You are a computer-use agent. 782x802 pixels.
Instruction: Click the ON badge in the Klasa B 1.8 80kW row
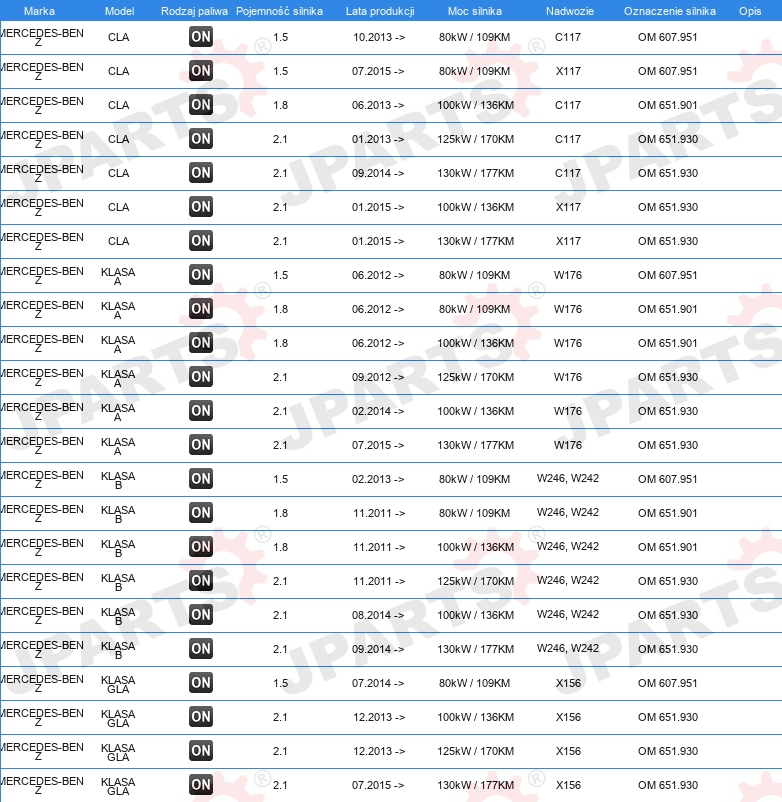pos(200,513)
